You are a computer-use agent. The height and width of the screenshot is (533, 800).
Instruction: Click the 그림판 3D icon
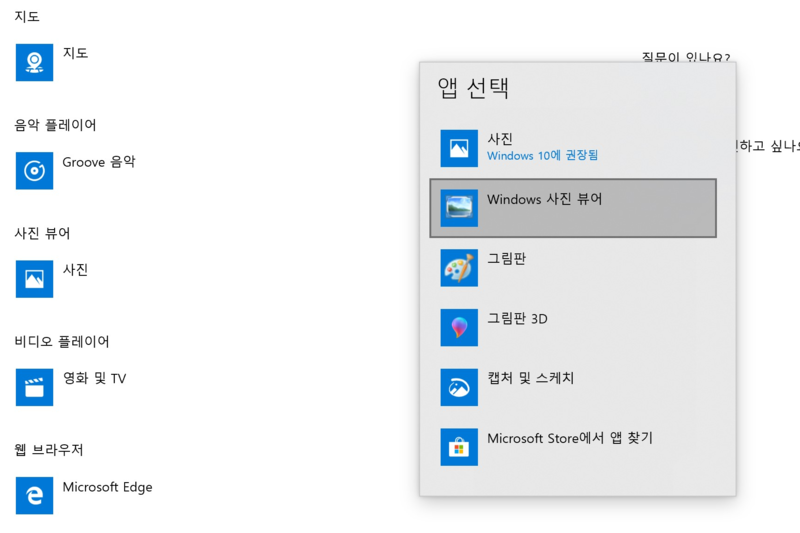459,327
